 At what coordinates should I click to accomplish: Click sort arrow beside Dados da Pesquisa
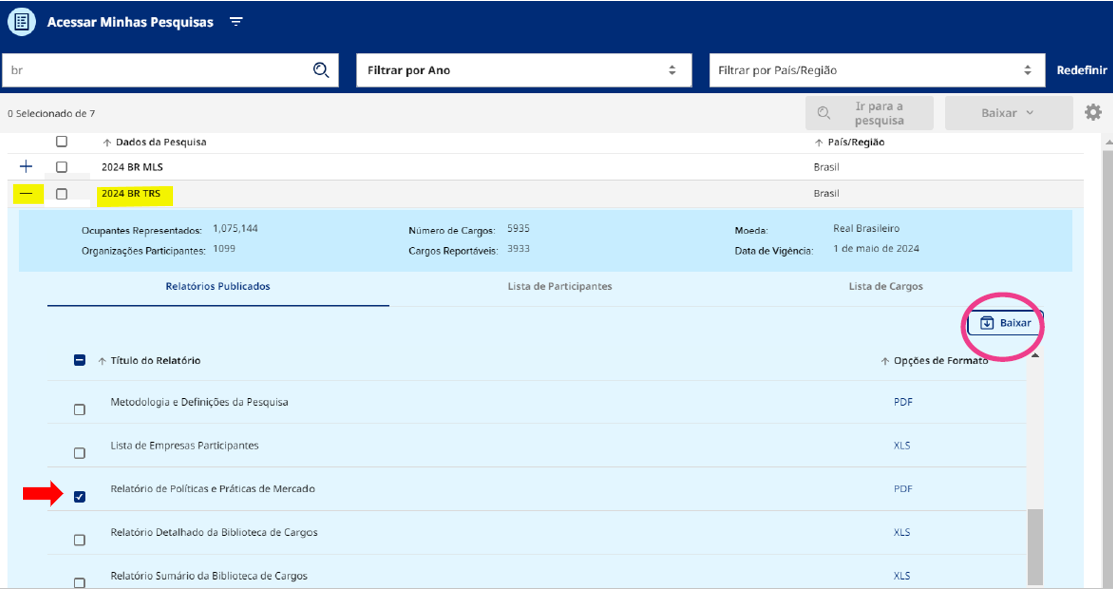point(107,142)
